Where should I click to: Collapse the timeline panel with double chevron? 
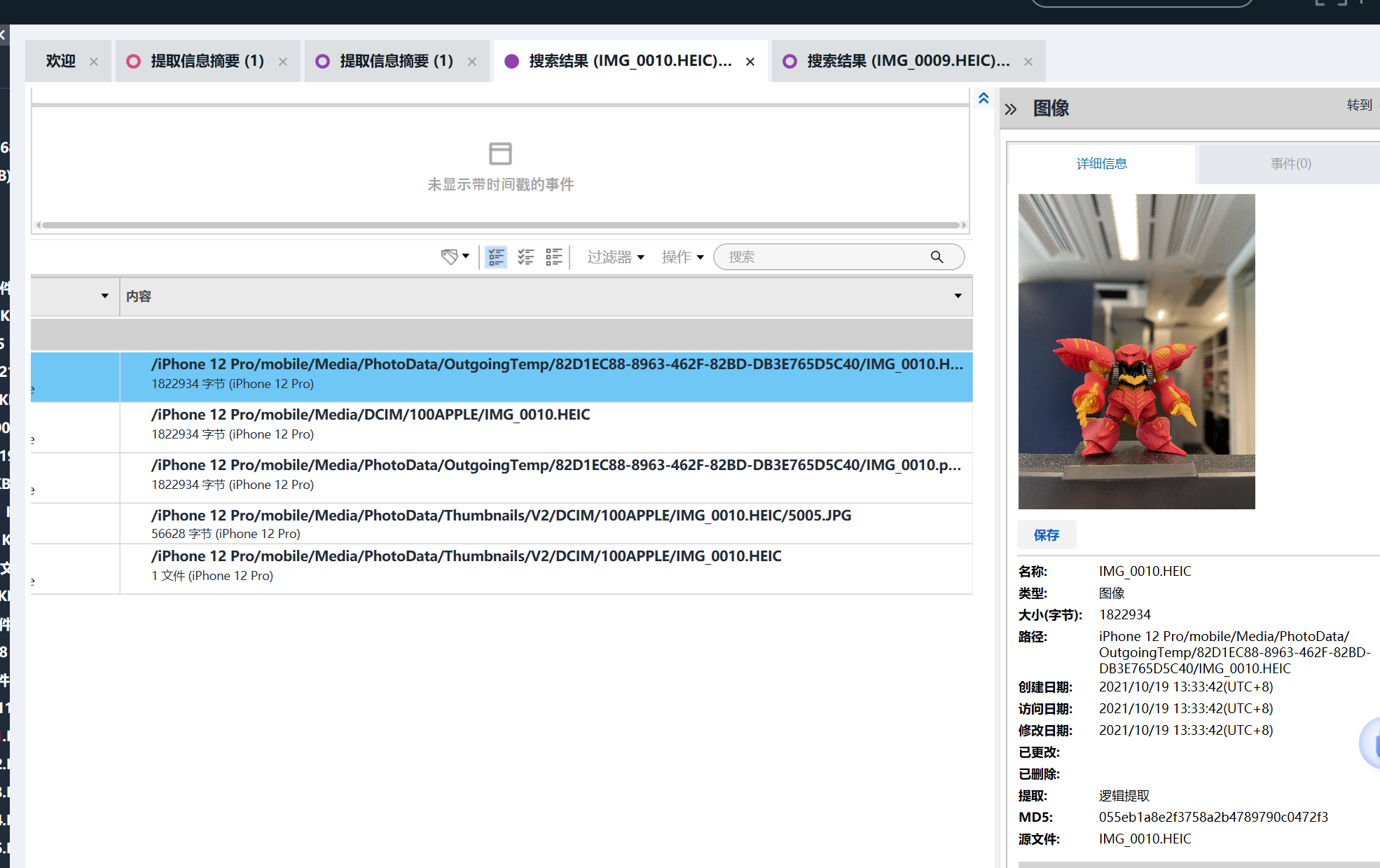tap(984, 98)
